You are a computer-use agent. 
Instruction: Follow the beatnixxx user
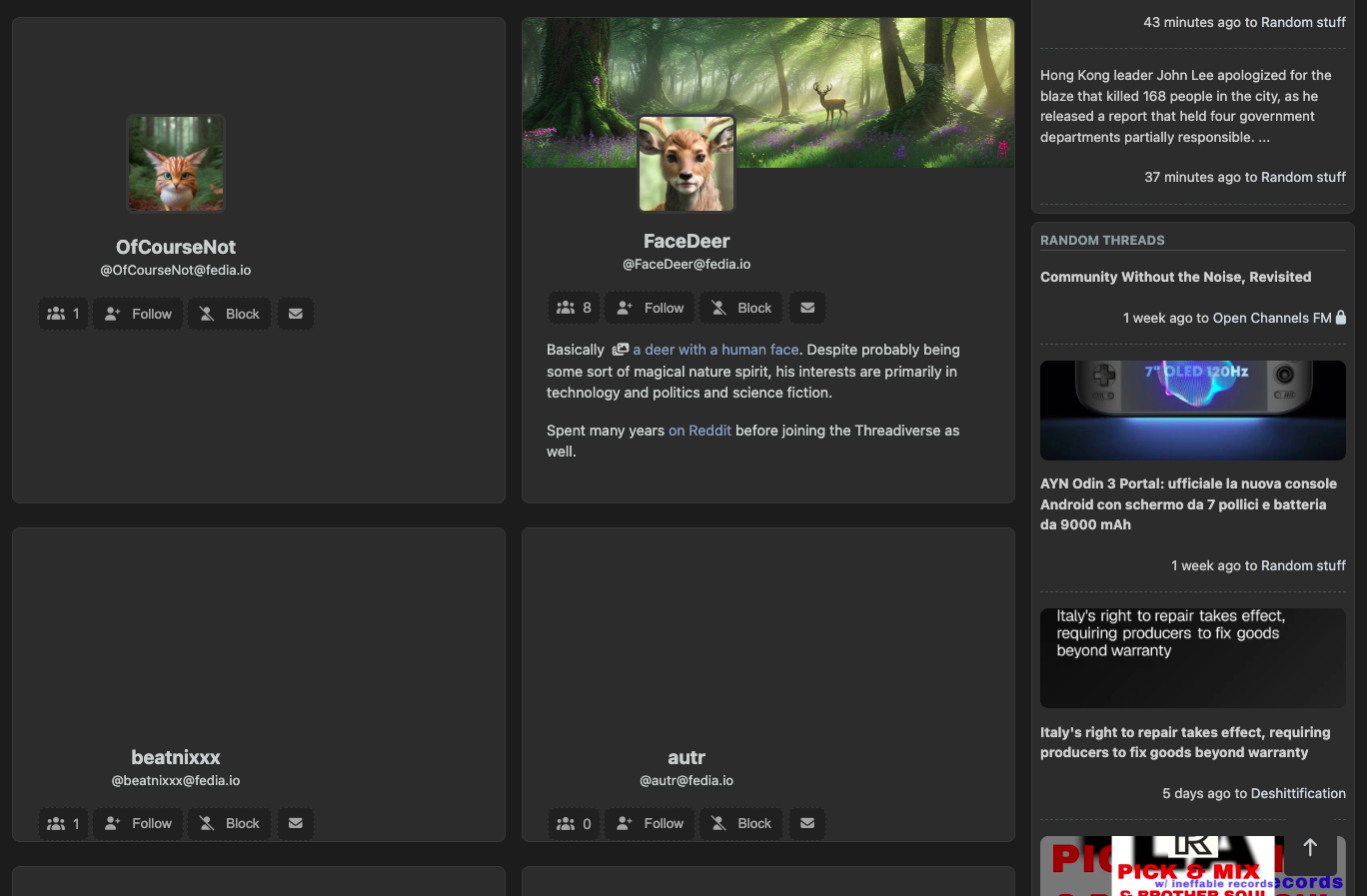tap(138, 823)
